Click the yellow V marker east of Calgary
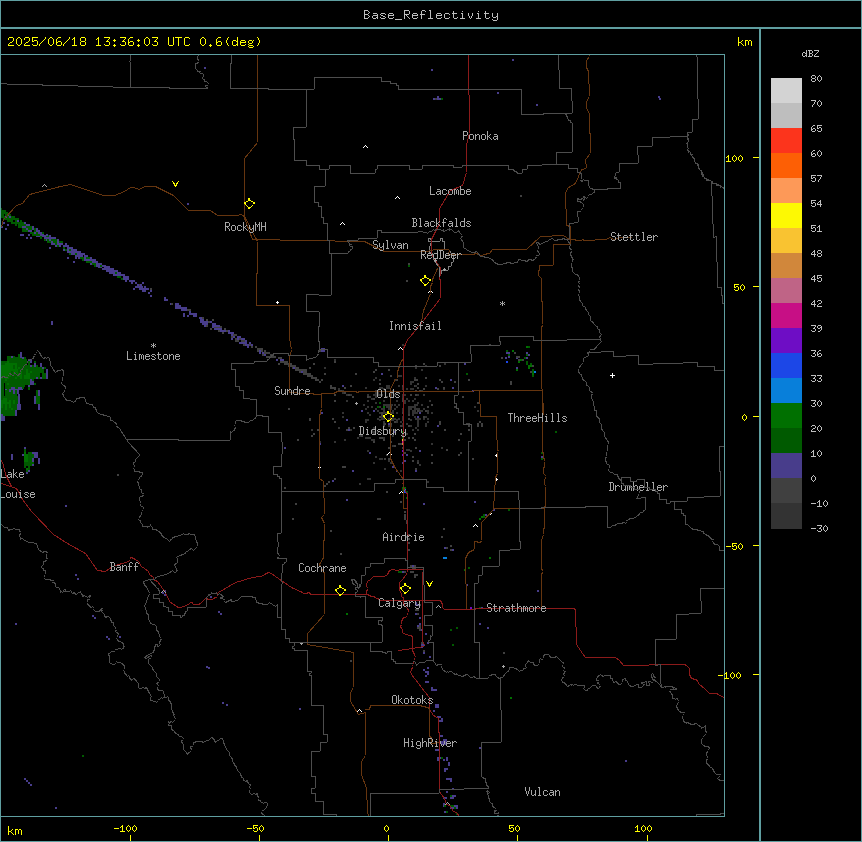Screen dimensions: 862x842 (429, 584)
